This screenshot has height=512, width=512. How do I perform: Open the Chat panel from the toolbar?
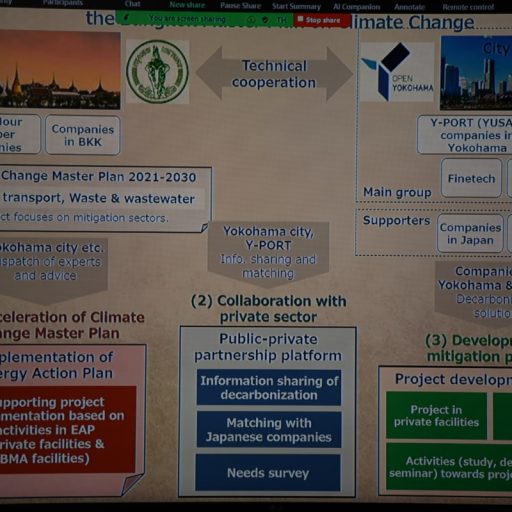click(x=132, y=4)
